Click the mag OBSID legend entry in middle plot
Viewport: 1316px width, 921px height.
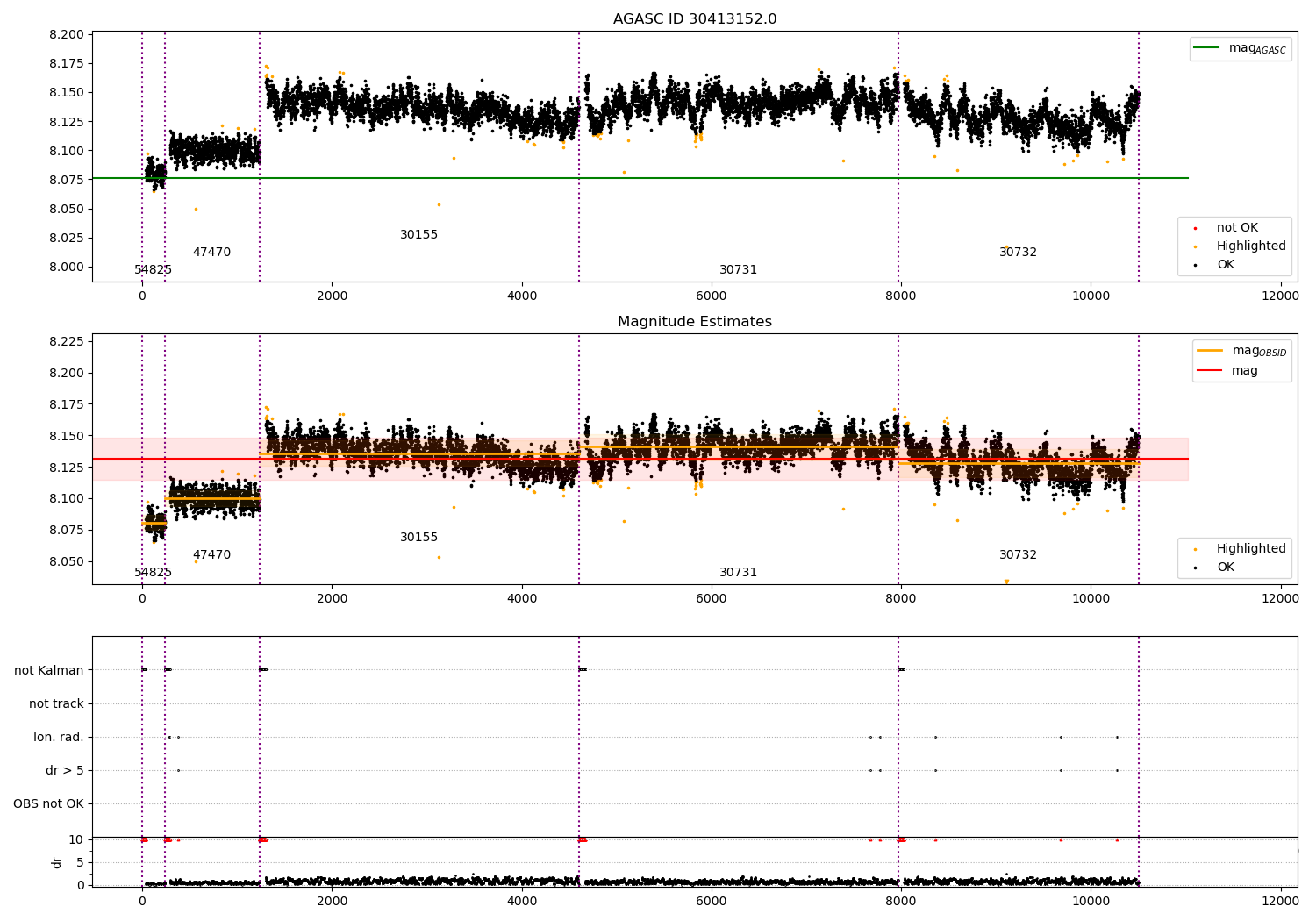coord(1242,351)
